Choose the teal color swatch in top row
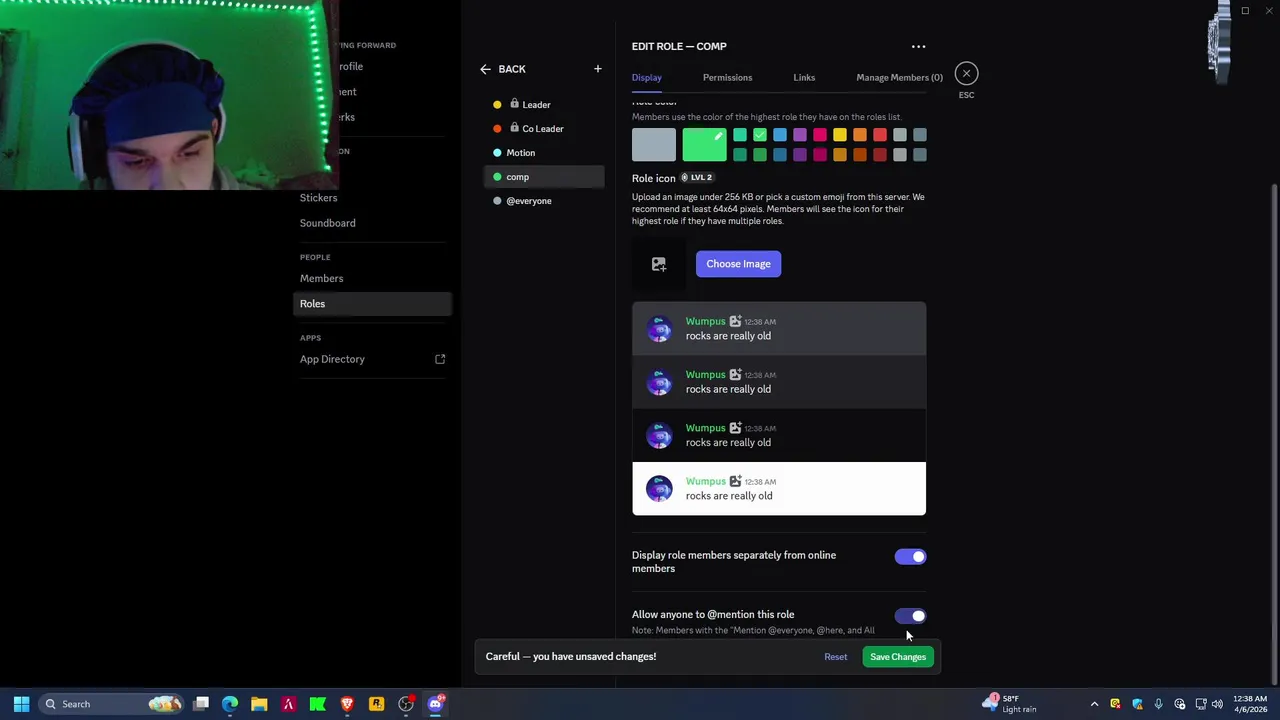1280x720 pixels. click(x=740, y=135)
